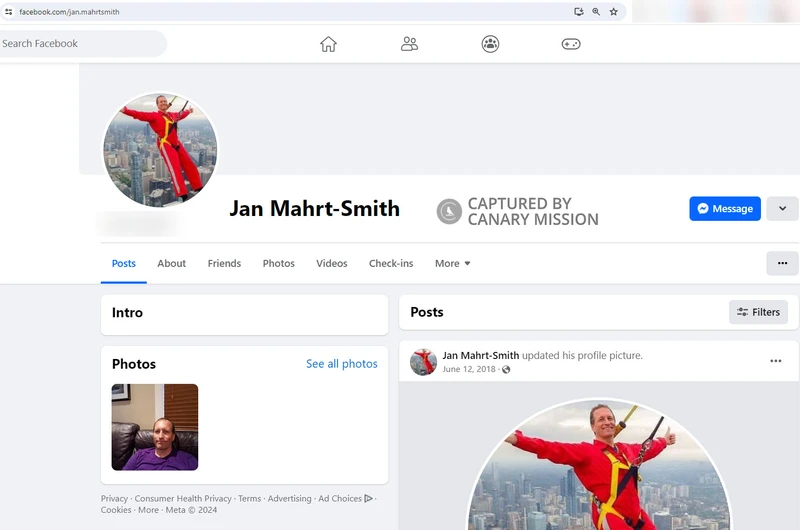Click the More footer link
The height and width of the screenshot is (530, 800).
tap(148, 510)
